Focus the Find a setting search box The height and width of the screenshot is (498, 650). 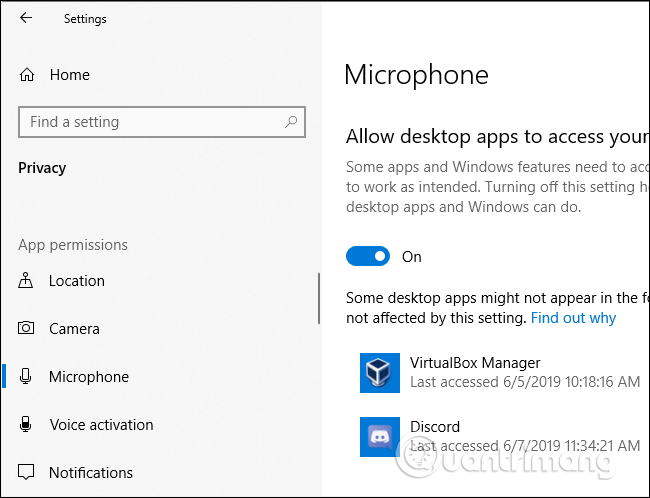[150, 122]
